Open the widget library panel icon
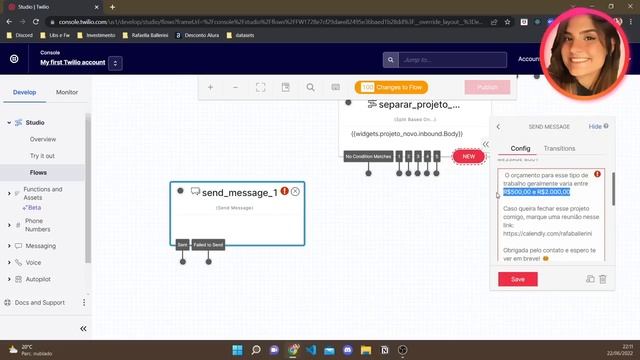 click(x=286, y=87)
